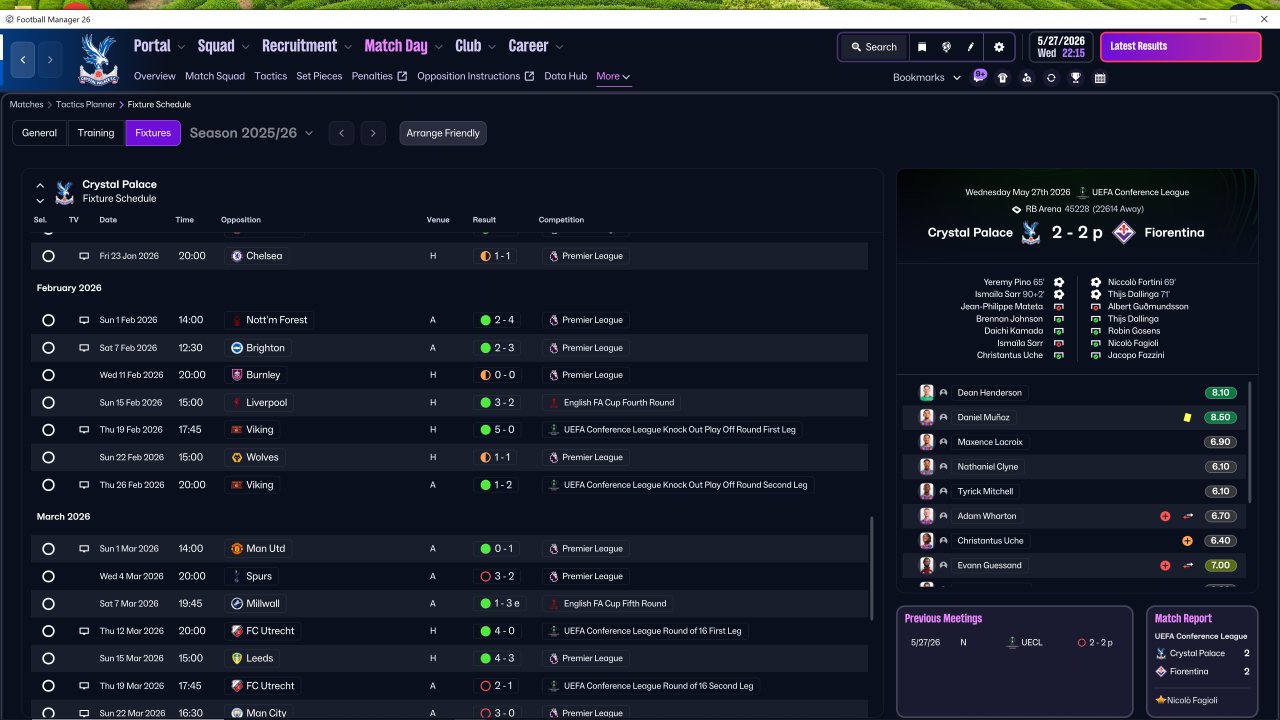Open the Set Pieces submenu item
This screenshot has height=720, width=1280.
coord(319,76)
